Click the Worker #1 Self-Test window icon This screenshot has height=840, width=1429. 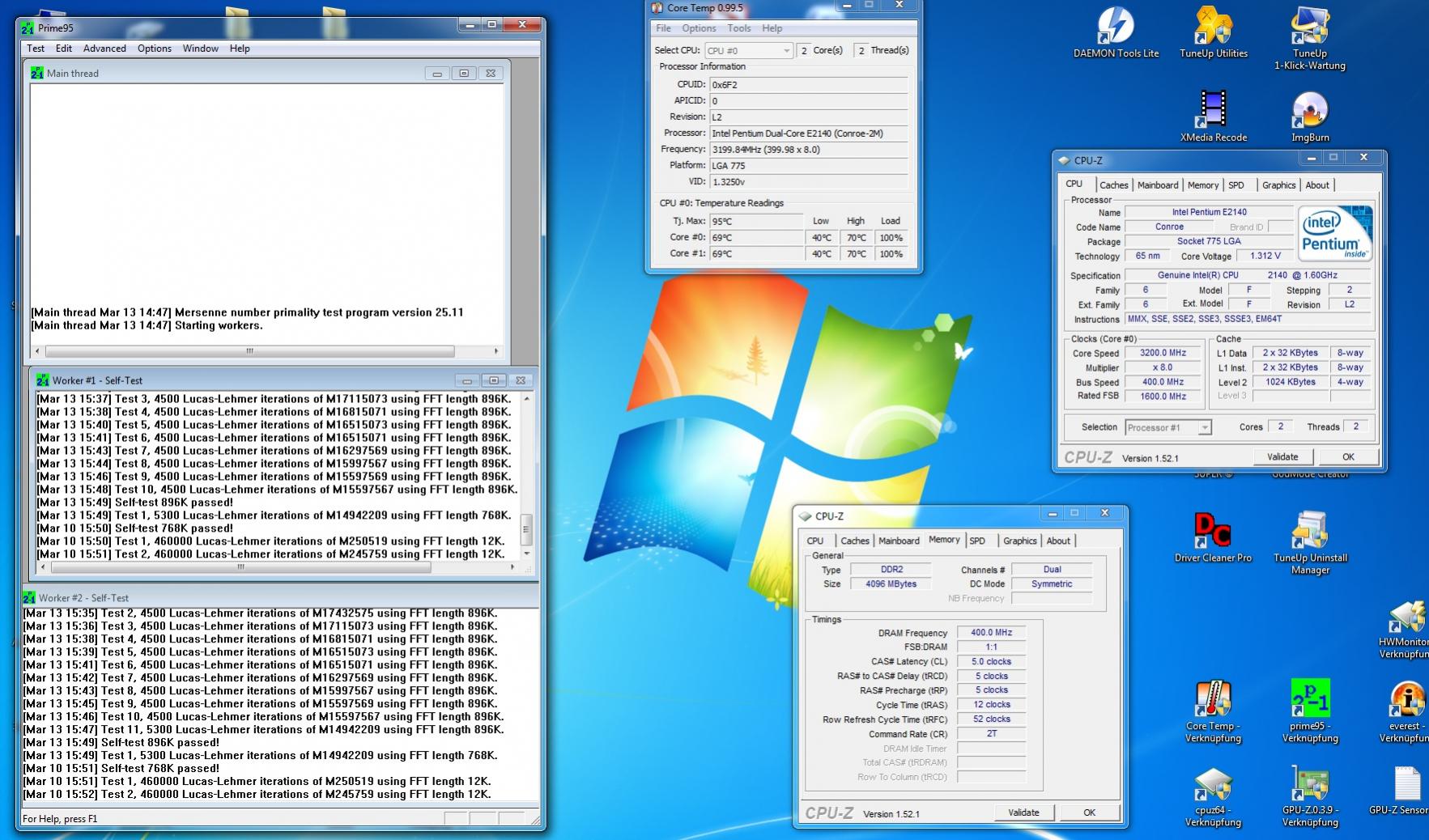click(x=43, y=380)
